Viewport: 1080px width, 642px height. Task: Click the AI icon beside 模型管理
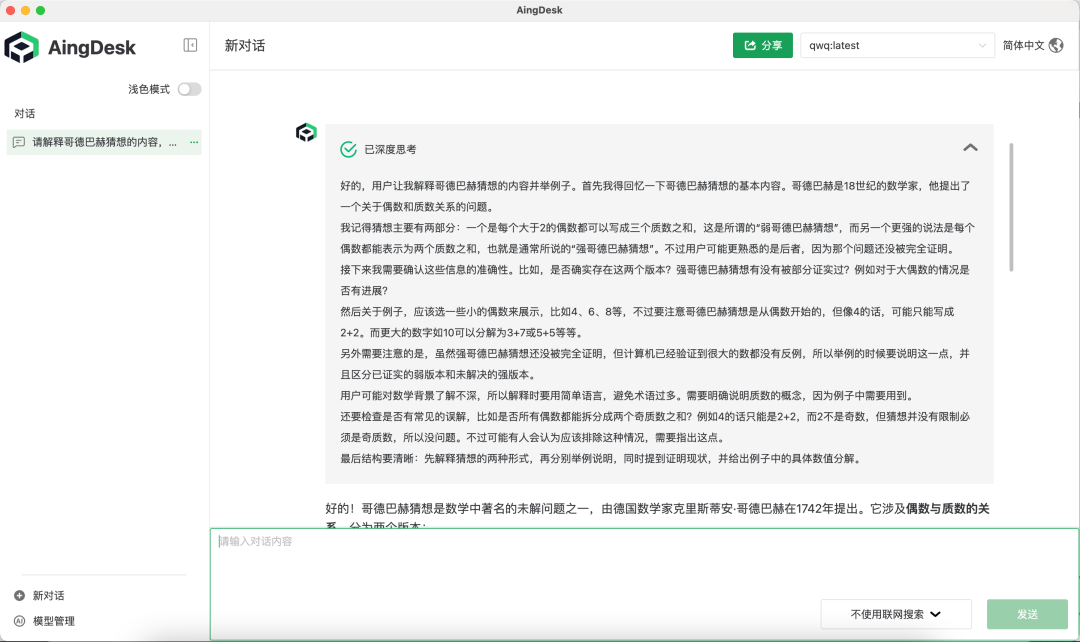coord(19,621)
